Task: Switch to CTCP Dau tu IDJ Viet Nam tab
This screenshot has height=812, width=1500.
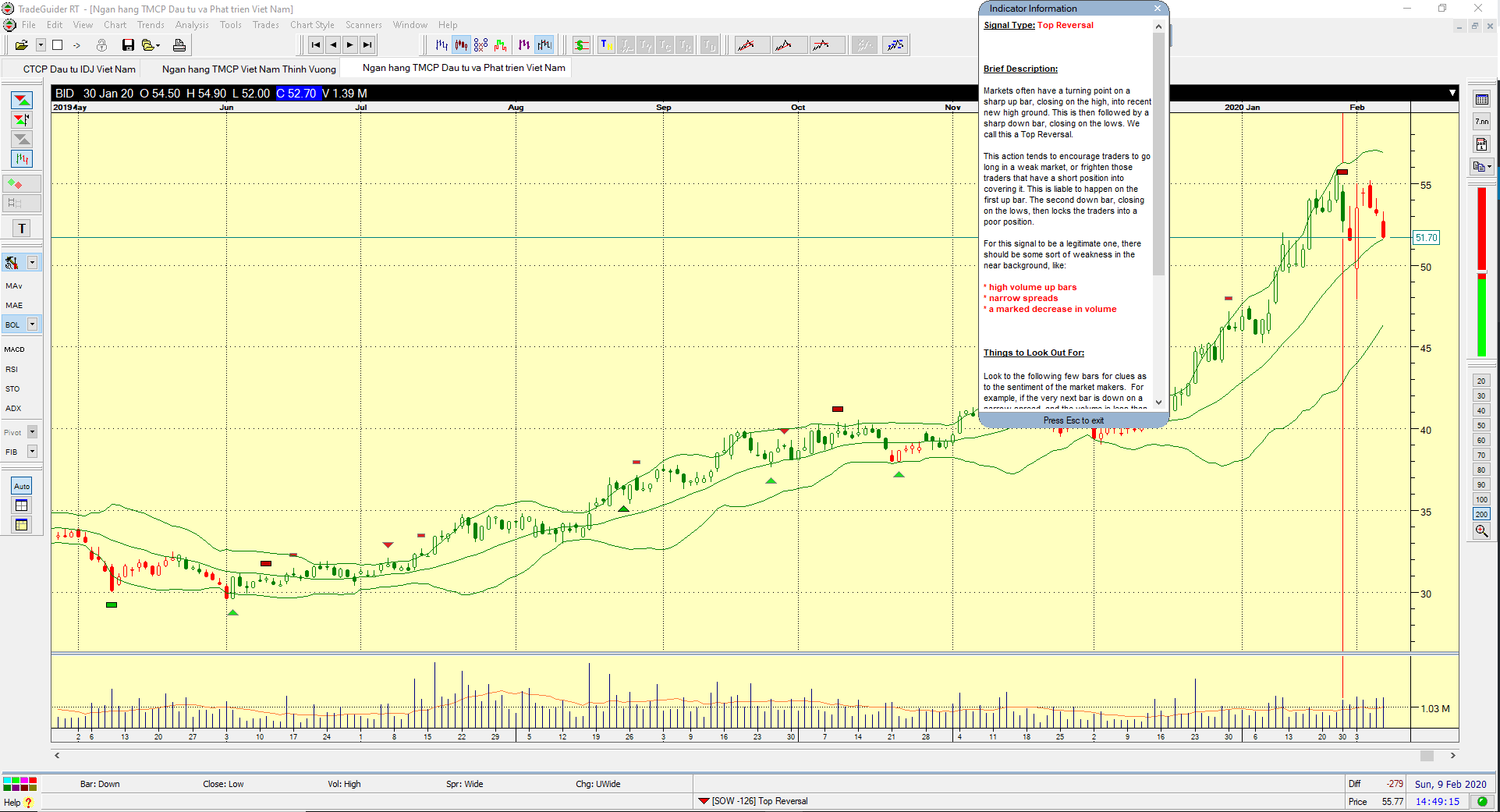Action: pyautogui.click(x=79, y=69)
